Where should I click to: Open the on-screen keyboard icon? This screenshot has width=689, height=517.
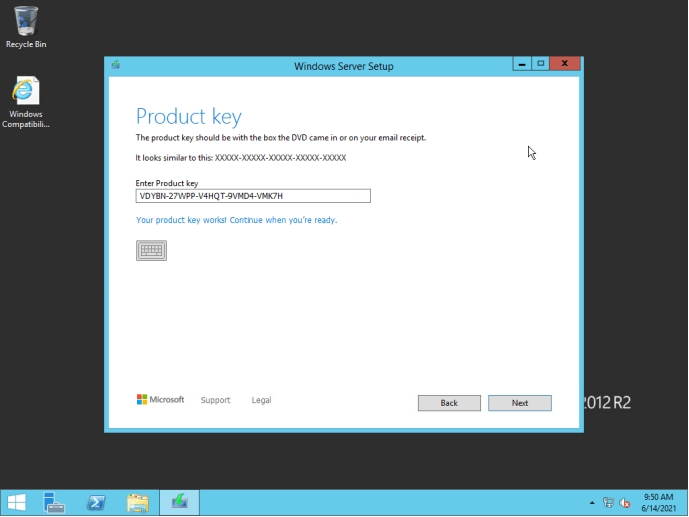151,250
